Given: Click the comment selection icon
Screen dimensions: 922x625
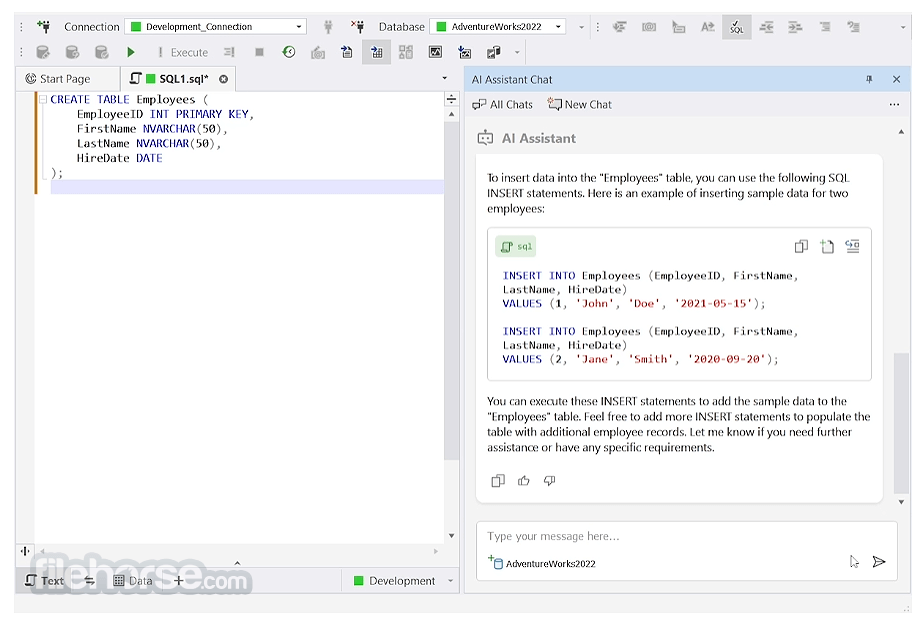Looking at the screenshot, I should click(824, 26).
